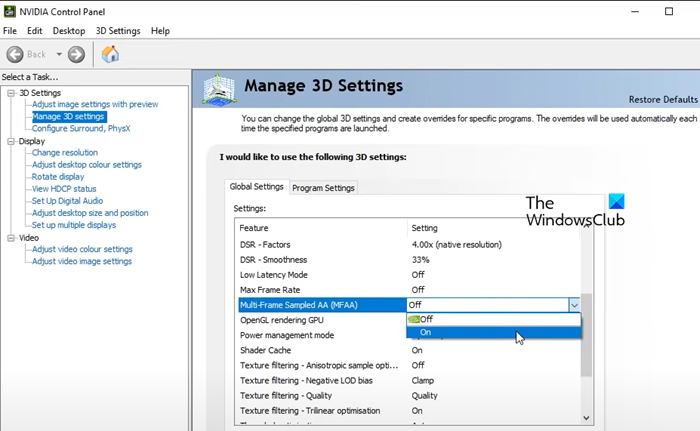The width and height of the screenshot is (700, 431).
Task: Collapse the Video tree node
Action: 11,238
